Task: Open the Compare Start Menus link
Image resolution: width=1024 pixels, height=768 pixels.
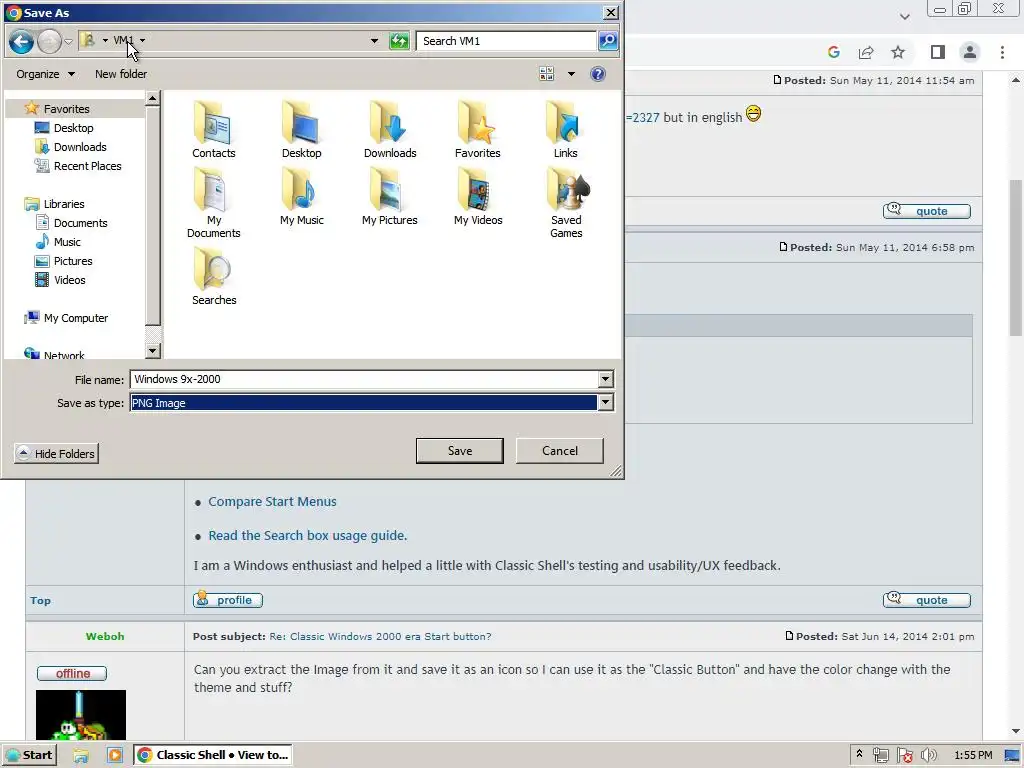Action: 272,502
